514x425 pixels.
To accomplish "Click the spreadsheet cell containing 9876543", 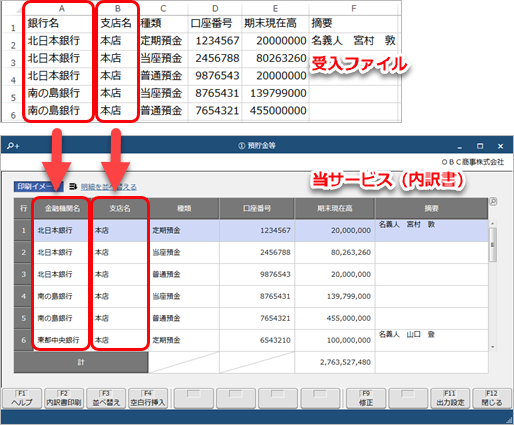I will (x=215, y=76).
